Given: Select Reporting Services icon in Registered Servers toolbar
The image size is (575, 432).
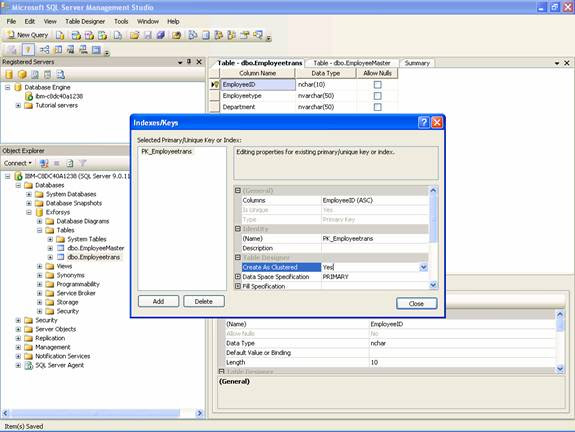Looking at the screenshot, I should tap(35, 75).
